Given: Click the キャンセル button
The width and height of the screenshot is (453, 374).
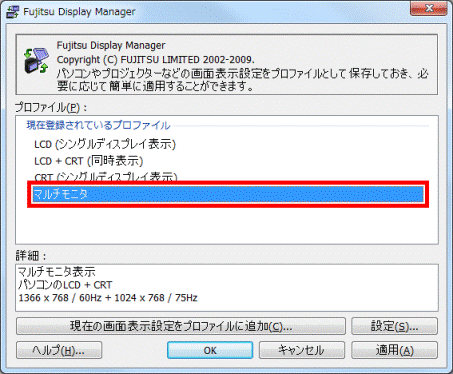Looking at the screenshot, I should coord(302,350).
